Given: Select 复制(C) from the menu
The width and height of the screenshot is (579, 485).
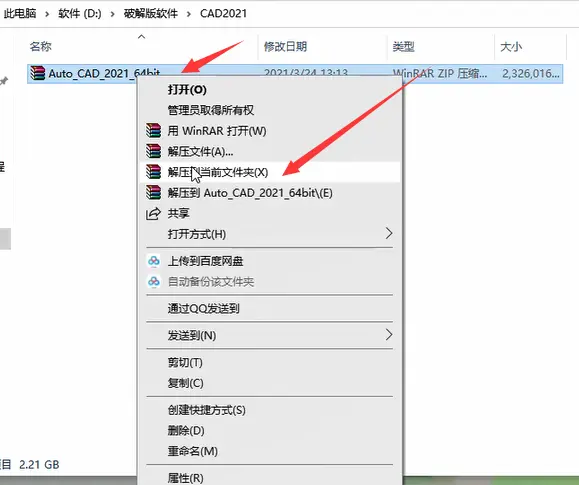Looking at the screenshot, I should pyautogui.click(x=270, y=383).
